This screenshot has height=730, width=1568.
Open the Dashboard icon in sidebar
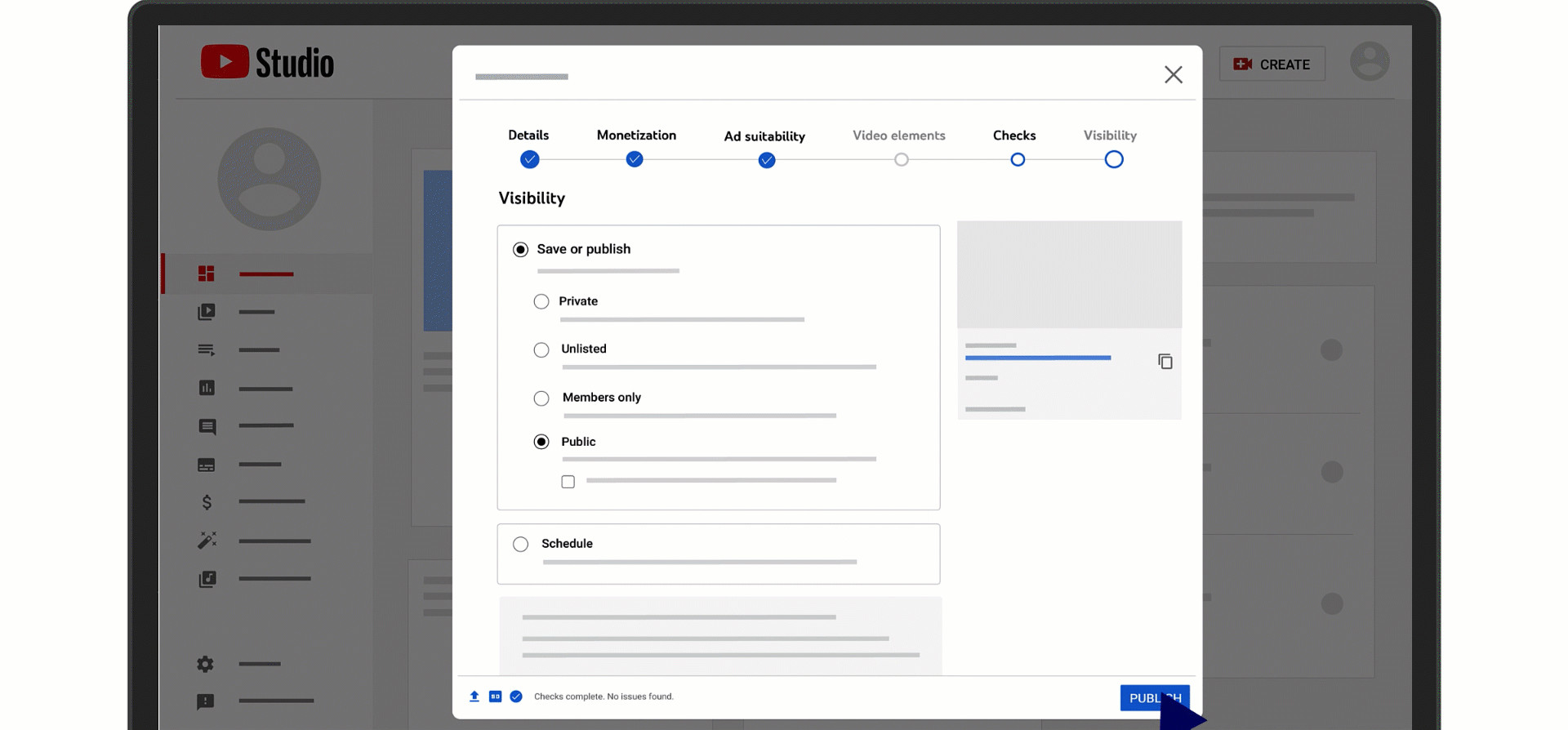[x=206, y=274]
